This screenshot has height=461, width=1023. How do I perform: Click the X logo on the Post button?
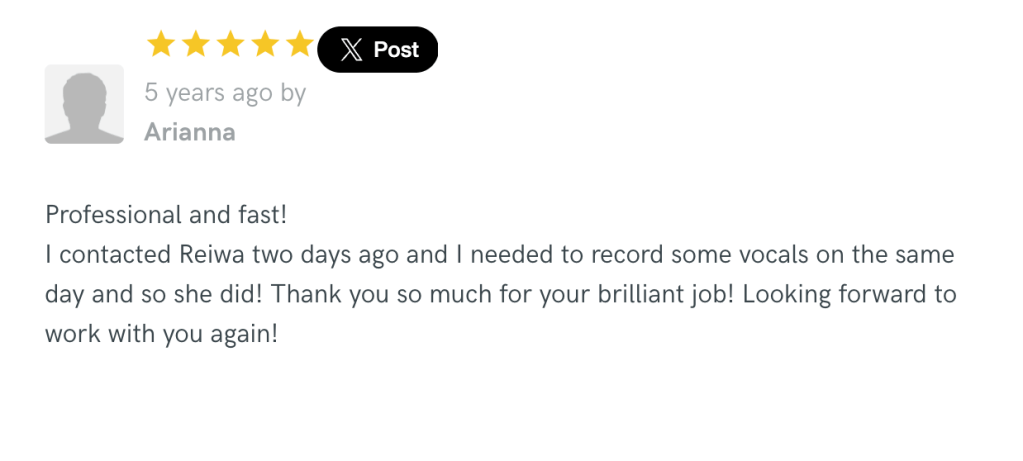(351, 50)
